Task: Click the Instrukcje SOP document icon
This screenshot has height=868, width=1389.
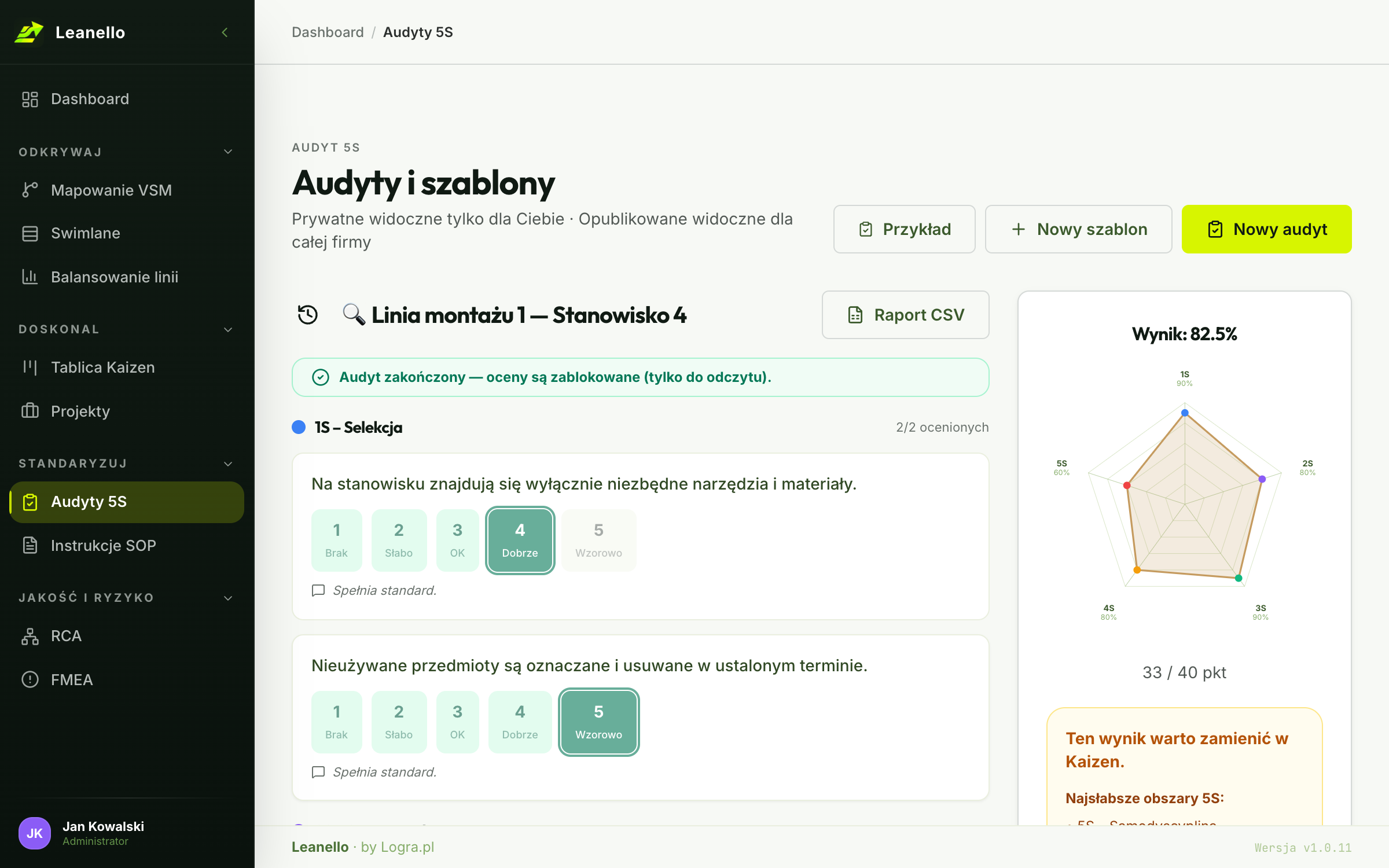Action: 30,545
